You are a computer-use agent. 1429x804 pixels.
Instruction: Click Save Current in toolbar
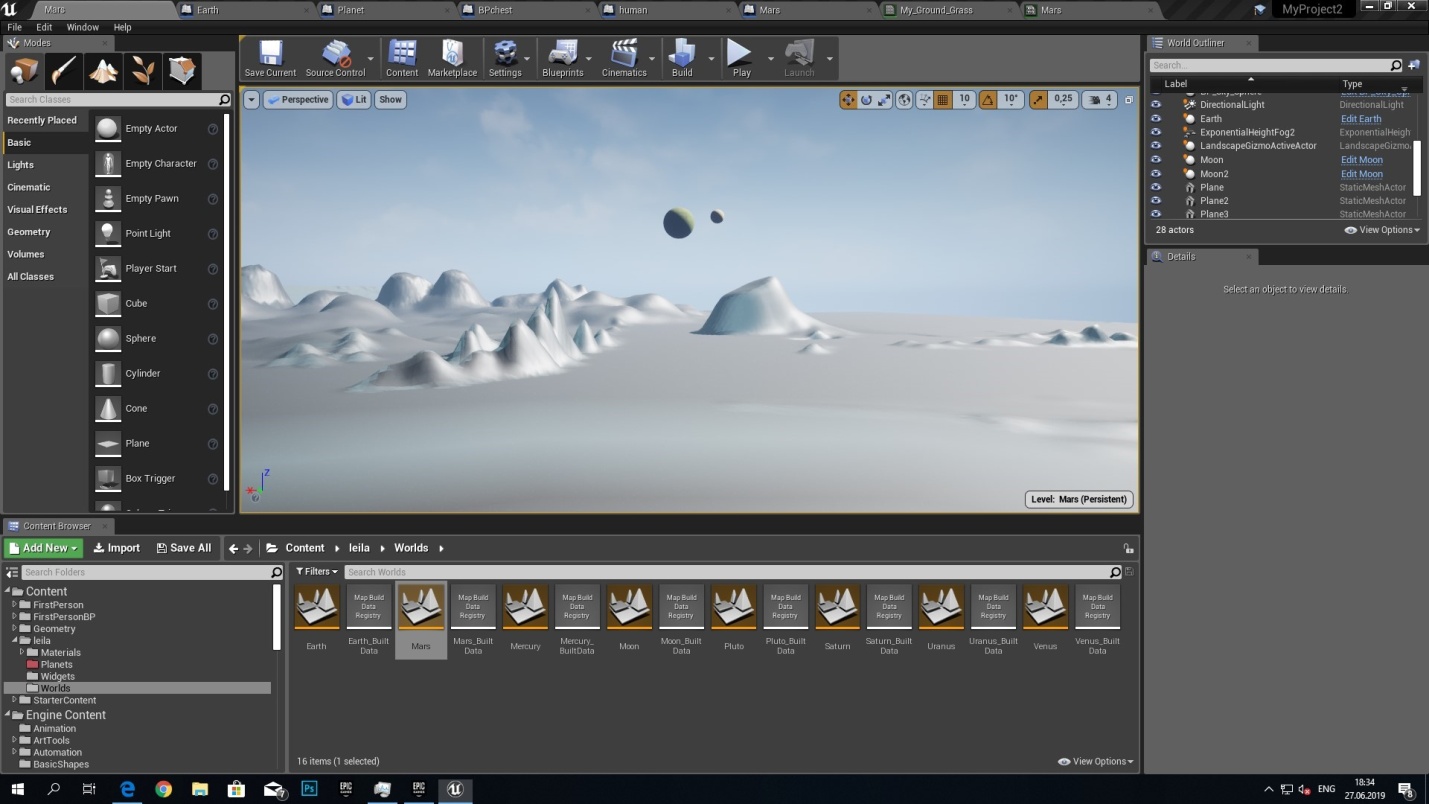tap(270, 59)
